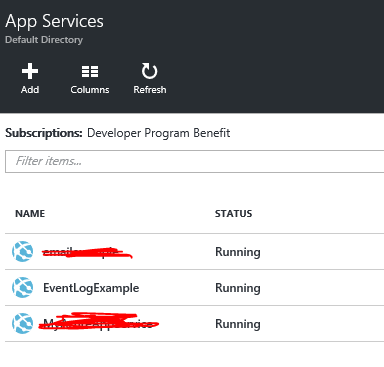Click the Refresh circular arrow icon
The height and width of the screenshot is (367, 384).
click(x=149, y=71)
